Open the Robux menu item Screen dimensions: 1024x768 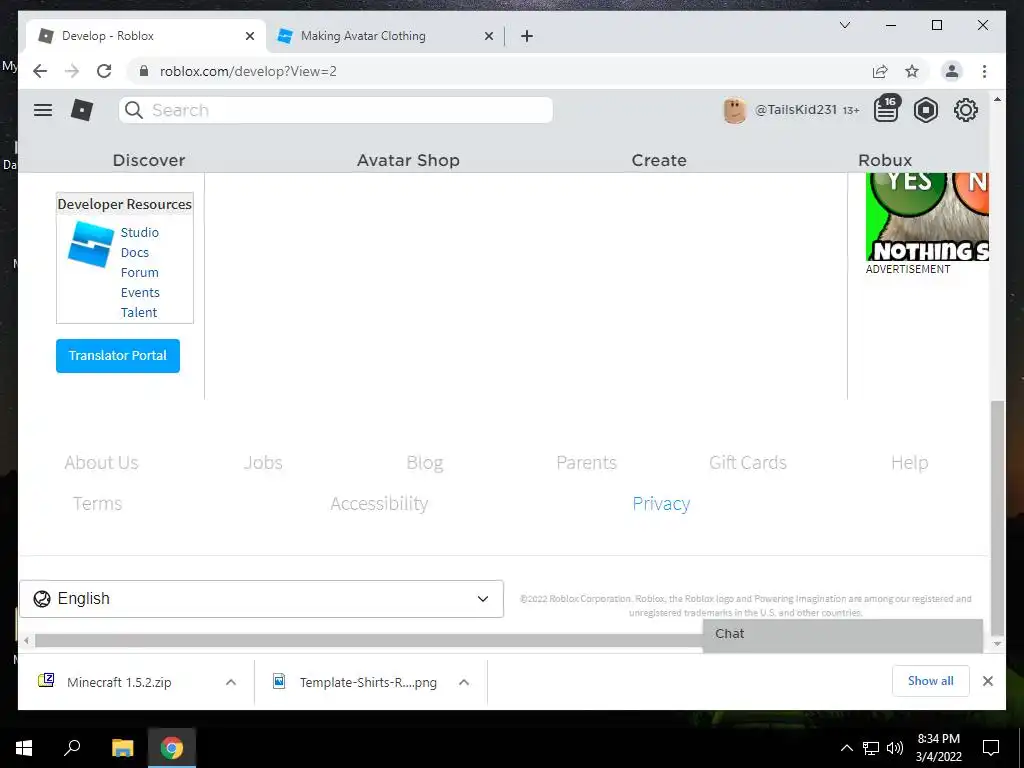tap(885, 160)
